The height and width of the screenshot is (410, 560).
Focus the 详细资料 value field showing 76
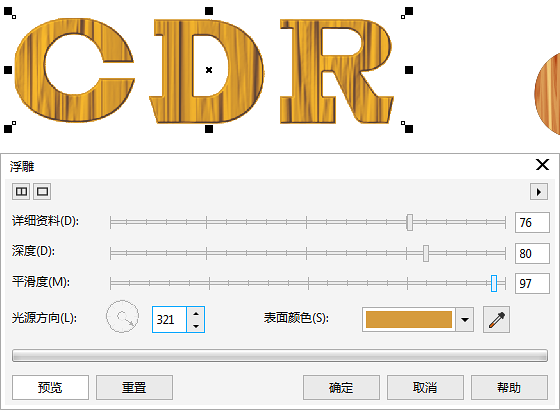pyautogui.click(x=532, y=222)
